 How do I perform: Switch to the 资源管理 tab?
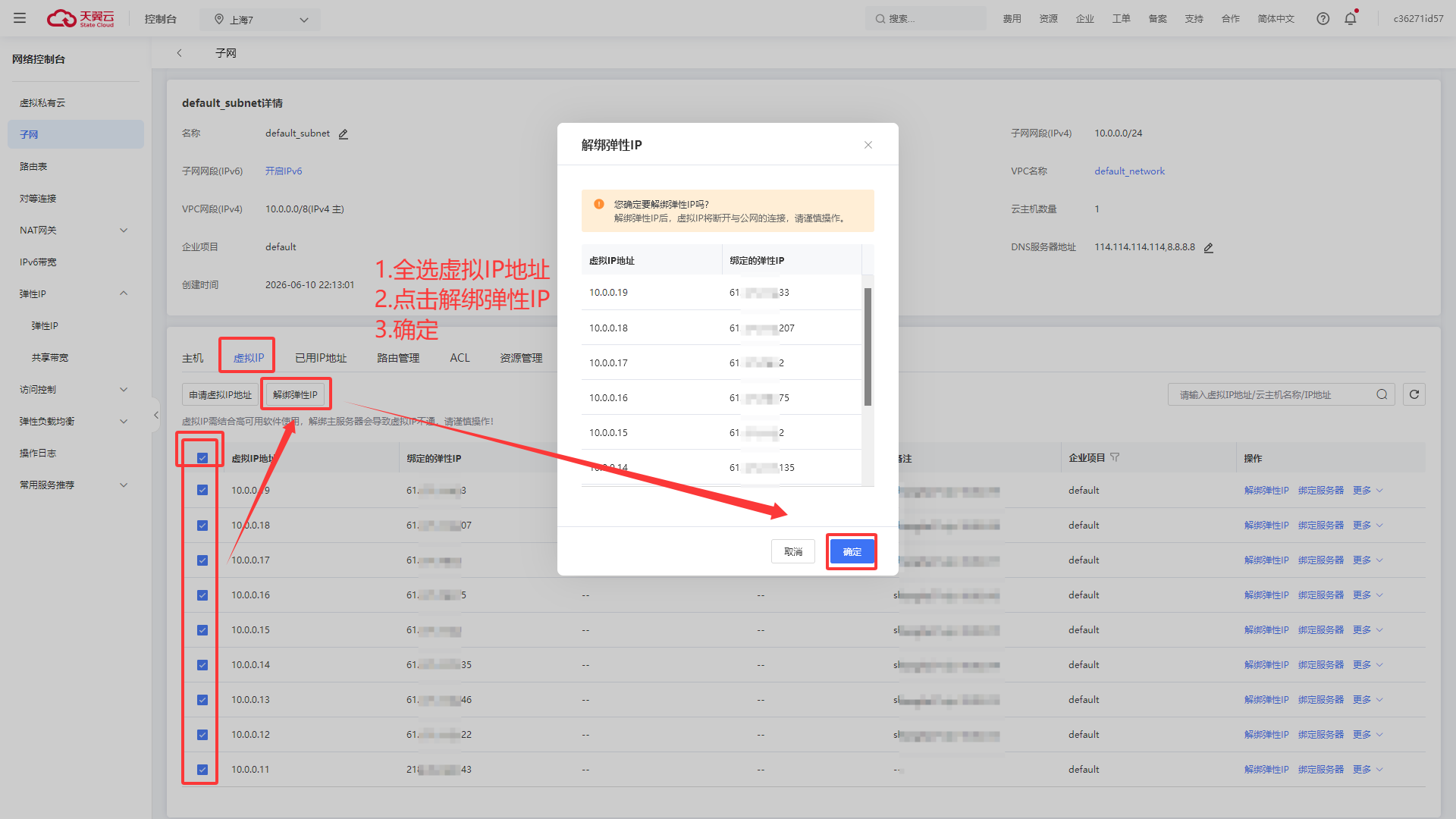521,358
